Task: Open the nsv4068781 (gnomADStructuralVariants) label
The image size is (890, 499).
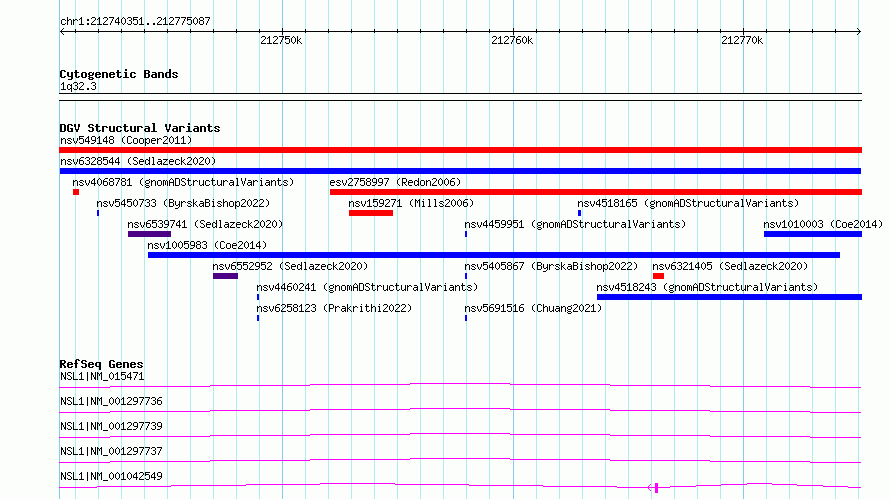Action: click(x=183, y=182)
